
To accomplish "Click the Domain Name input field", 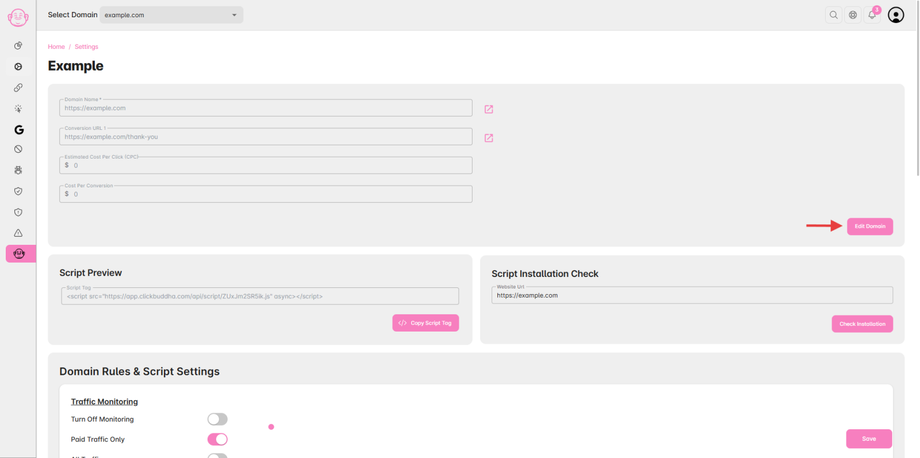I will pyautogui.click(x=266, y=108).
